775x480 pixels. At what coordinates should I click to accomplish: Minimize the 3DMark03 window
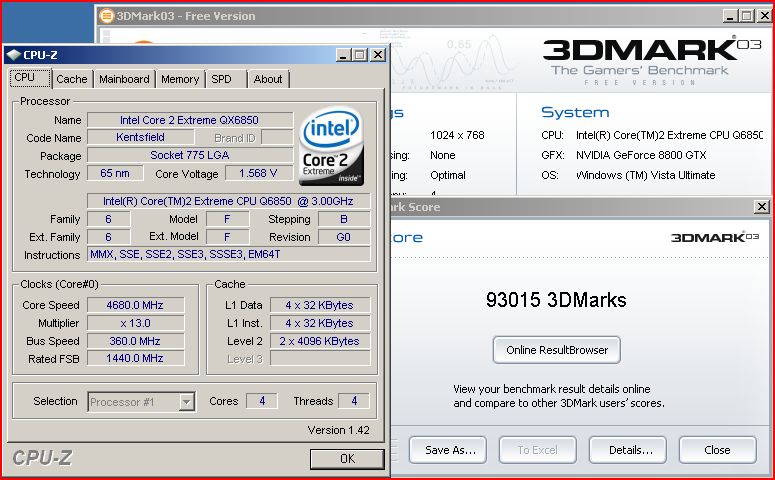(731, 16)
